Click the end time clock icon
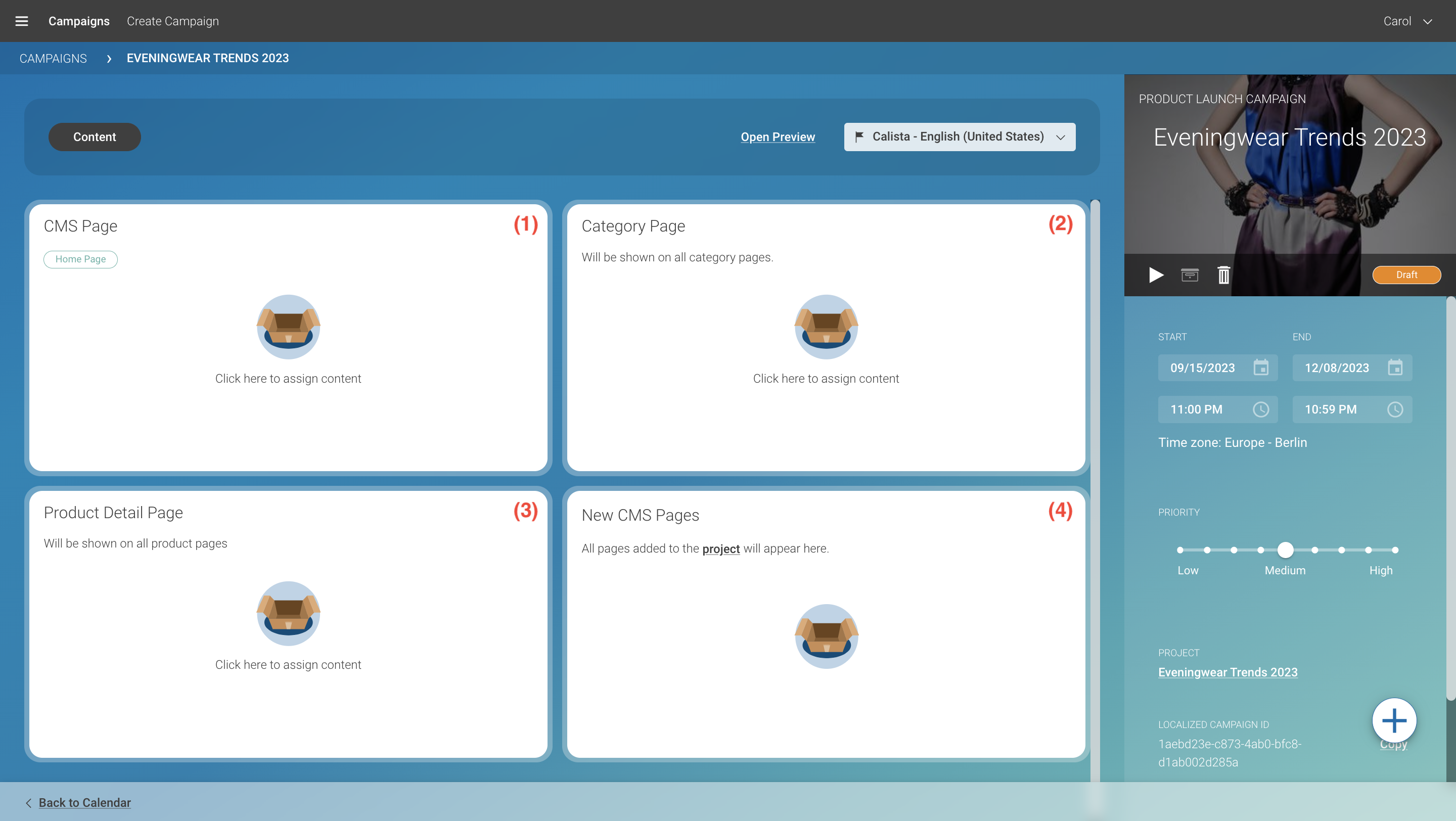This screenshot has width=1456, height=821. [1394, 409]
